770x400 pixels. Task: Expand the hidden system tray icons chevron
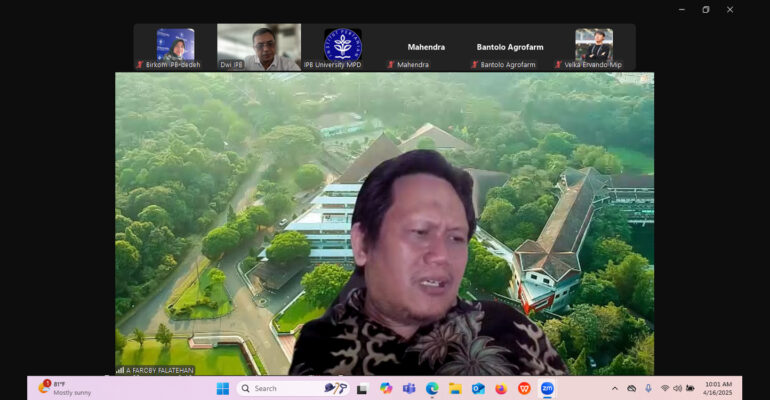pyautogui.click(x=614, y=388)
